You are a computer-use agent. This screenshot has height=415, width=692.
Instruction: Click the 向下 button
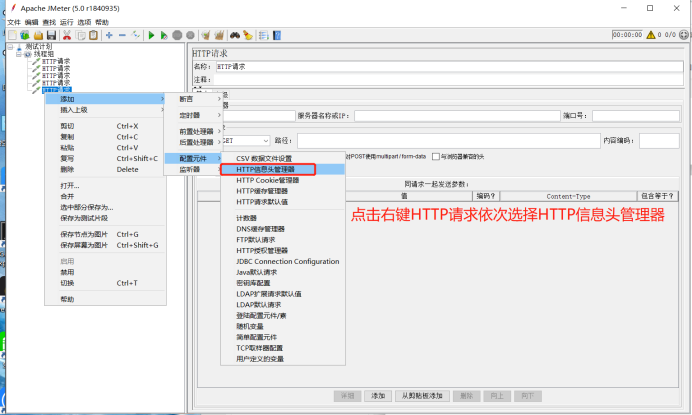tap(528, 396)
